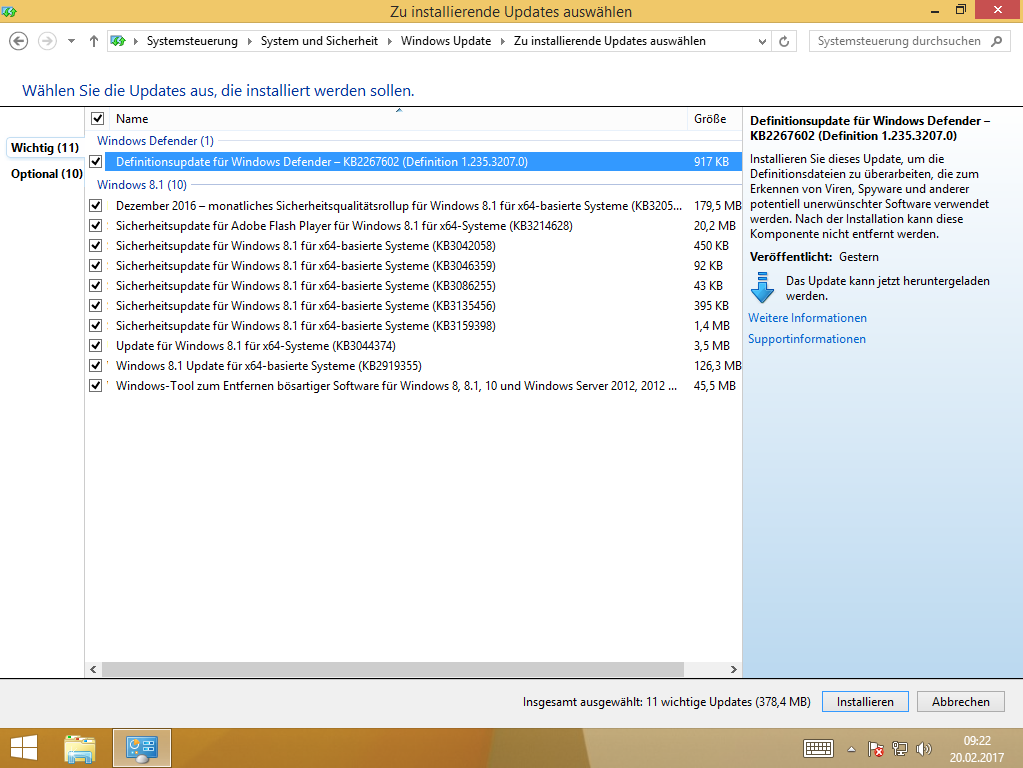This screenshot has width=1023, height=768.
Task: Click the Control Panel taskbar icon
Action: 142,748
